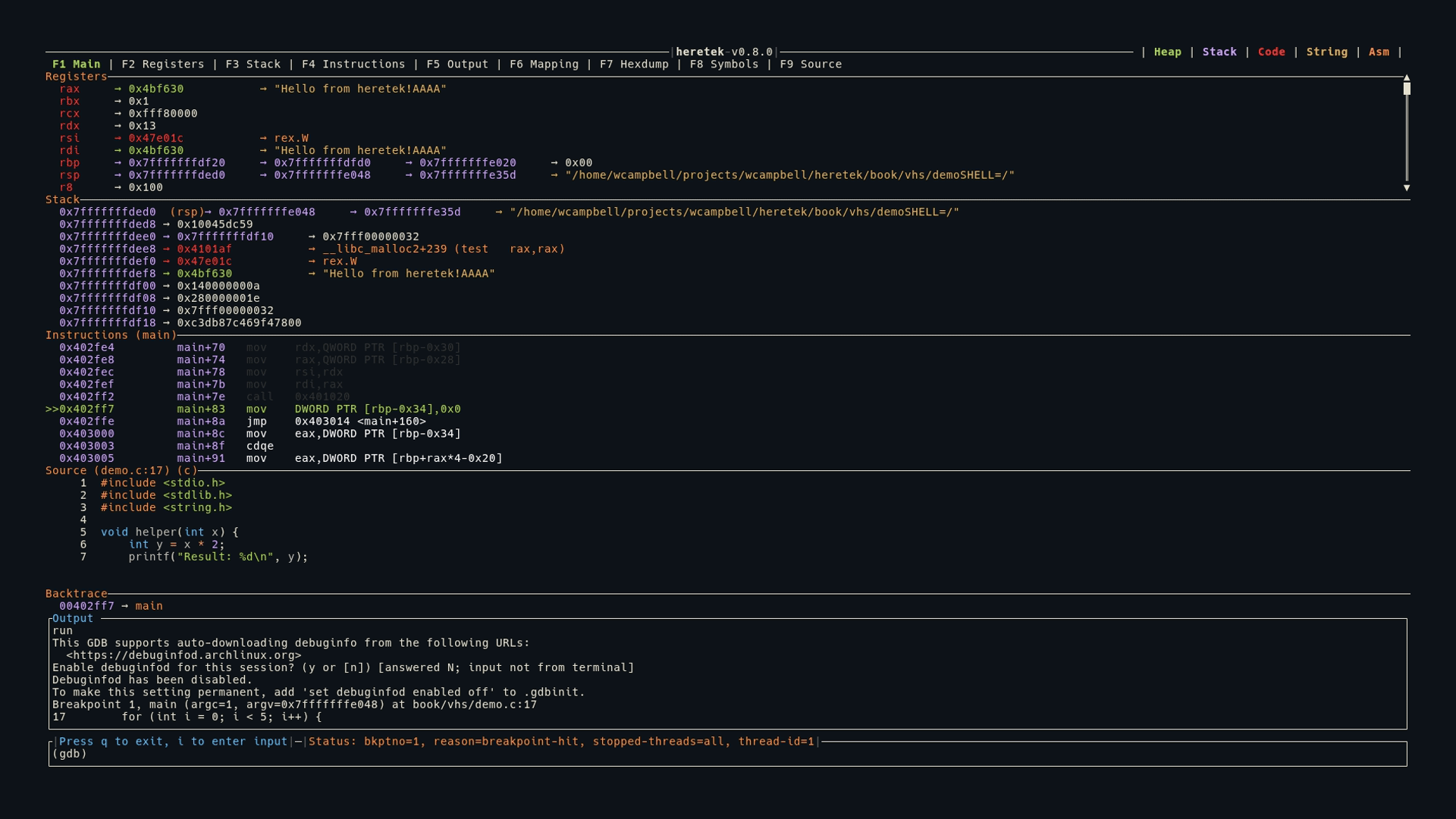Click void helper(int x) source line
The width and height of the screenshot is (1456, 819).
pos(169,532)
